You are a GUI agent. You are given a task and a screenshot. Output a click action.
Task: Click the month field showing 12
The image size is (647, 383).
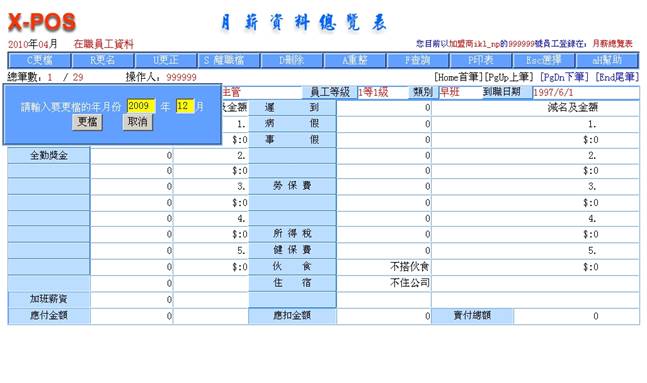click(185, 106)
